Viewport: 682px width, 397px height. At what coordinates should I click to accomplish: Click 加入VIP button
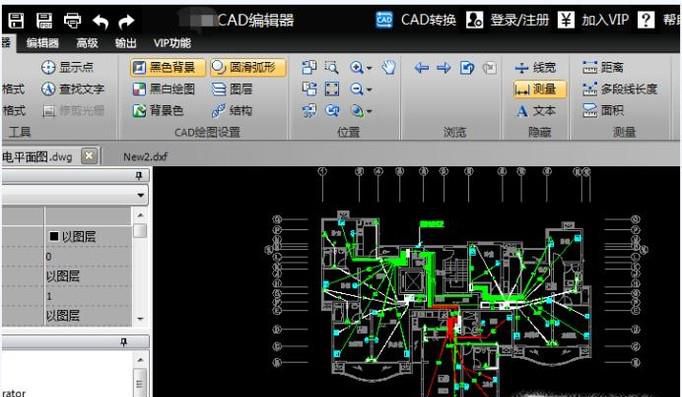593,20
